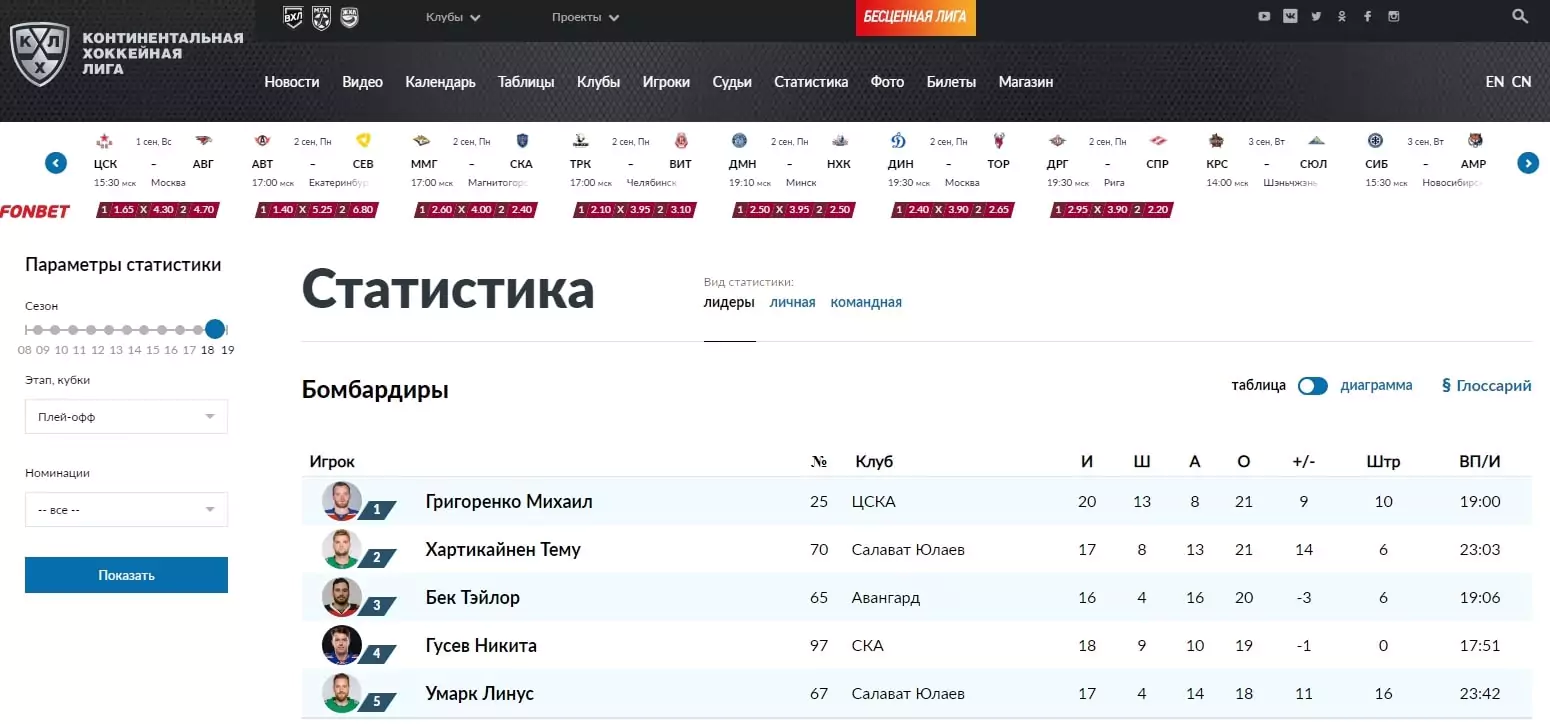Open the Бесценная лига banner
The height and width of the screenshot is (724, 1550).
click(x=915, y=17)
